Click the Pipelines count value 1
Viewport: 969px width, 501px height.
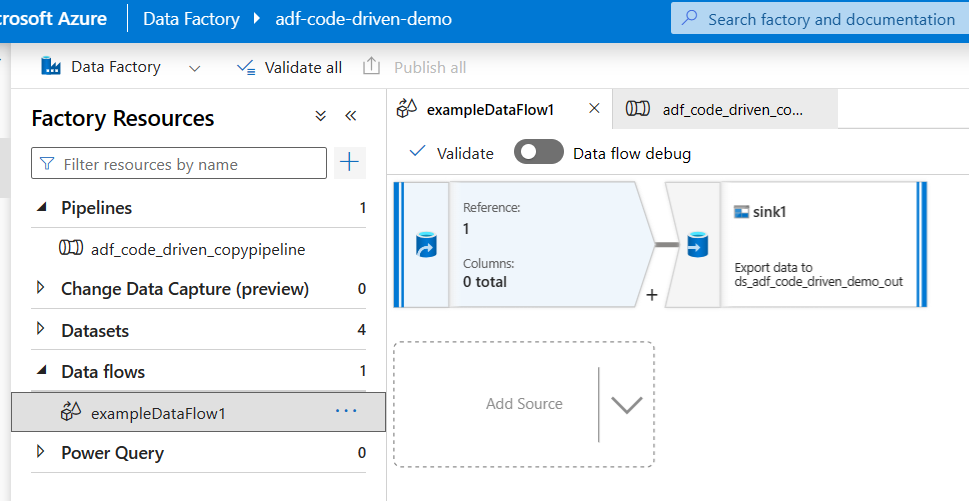click(x=363, y=208)
